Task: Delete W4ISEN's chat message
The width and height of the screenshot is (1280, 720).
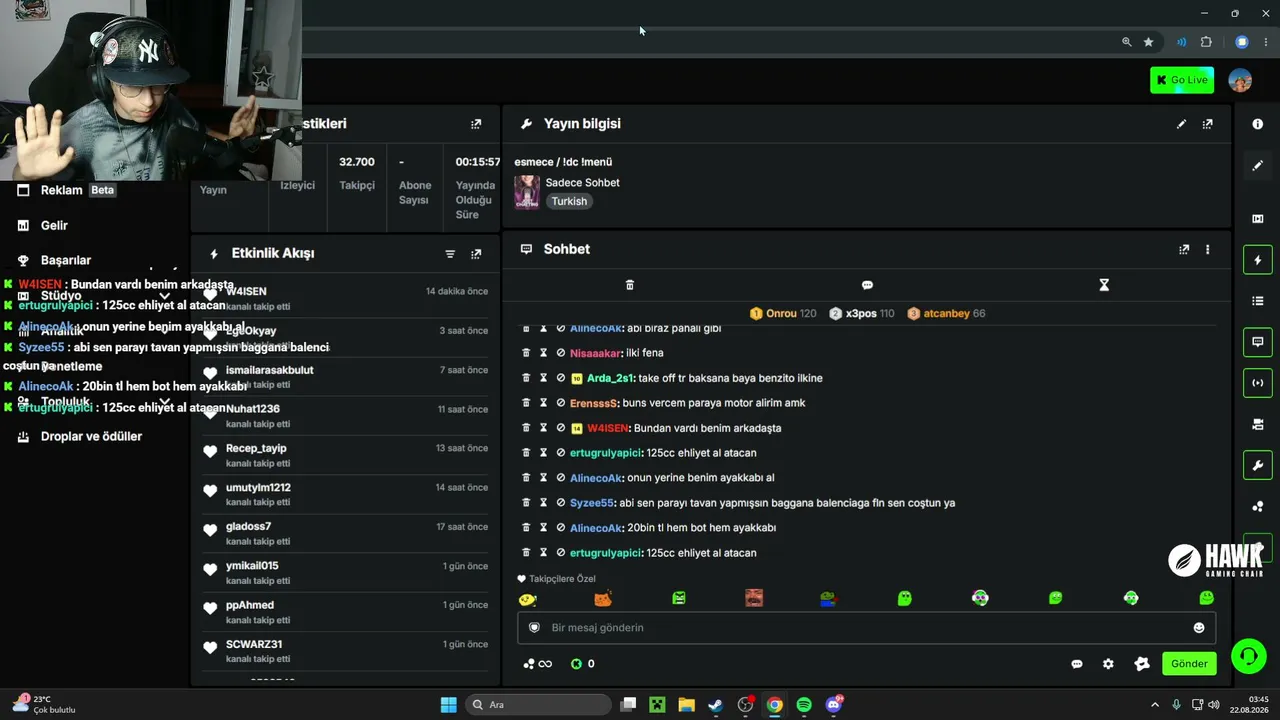Action: (x=526, y=428)
